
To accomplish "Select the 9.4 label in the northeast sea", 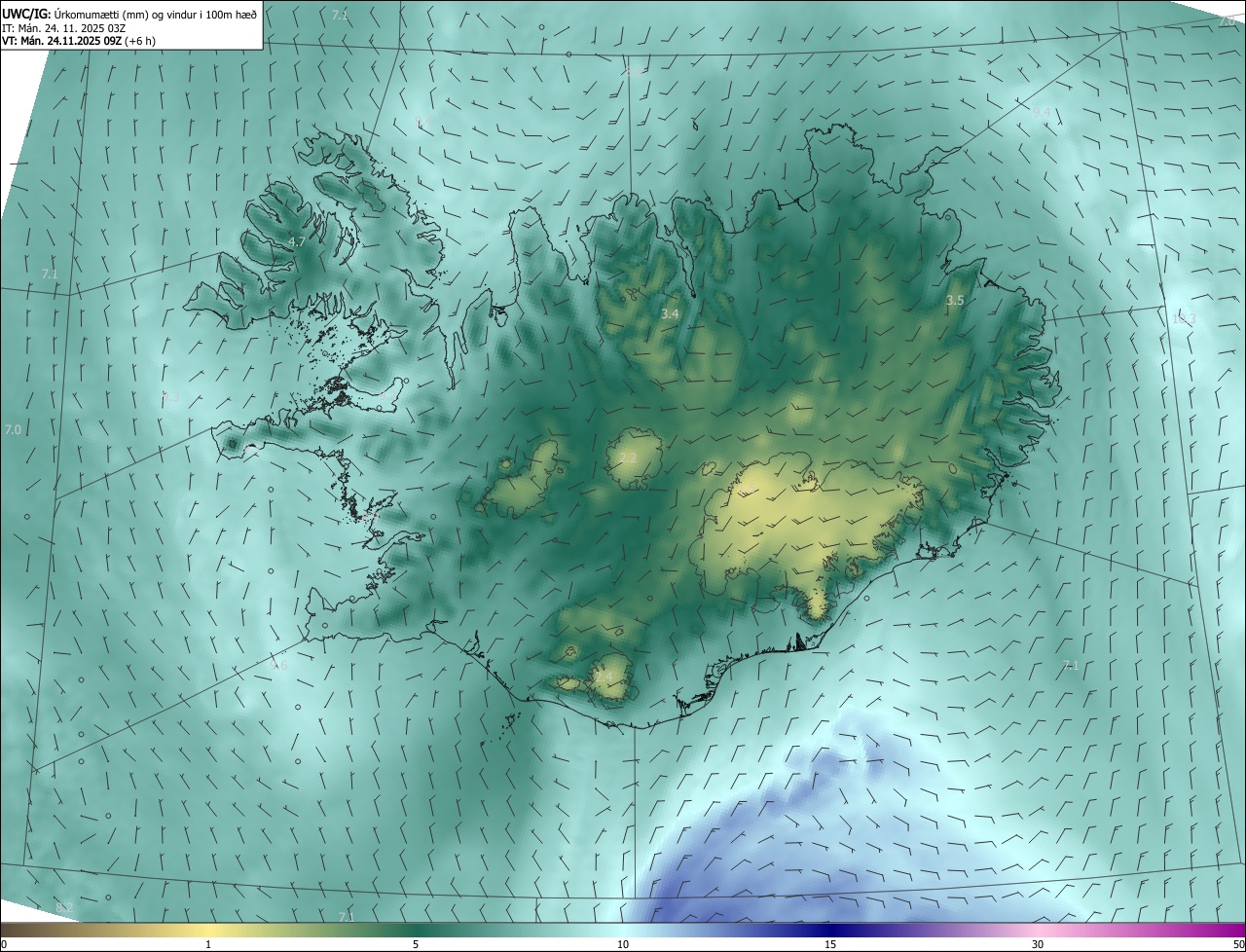I will point(1041,112).
